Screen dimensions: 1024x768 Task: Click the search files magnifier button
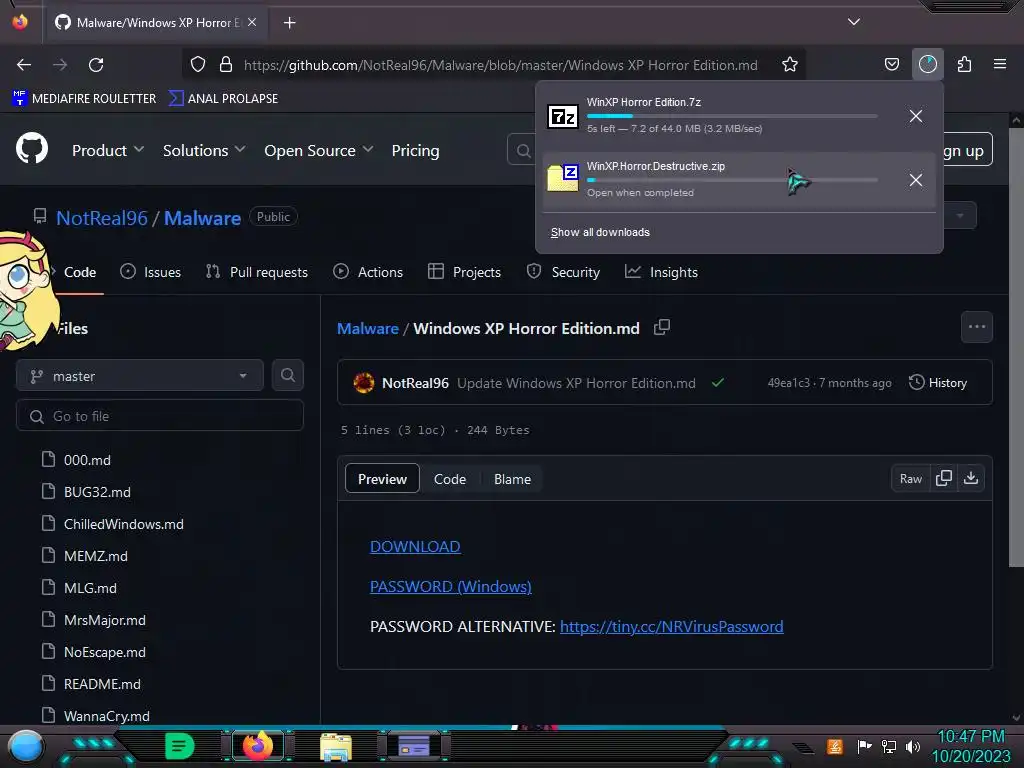[287, 376]
